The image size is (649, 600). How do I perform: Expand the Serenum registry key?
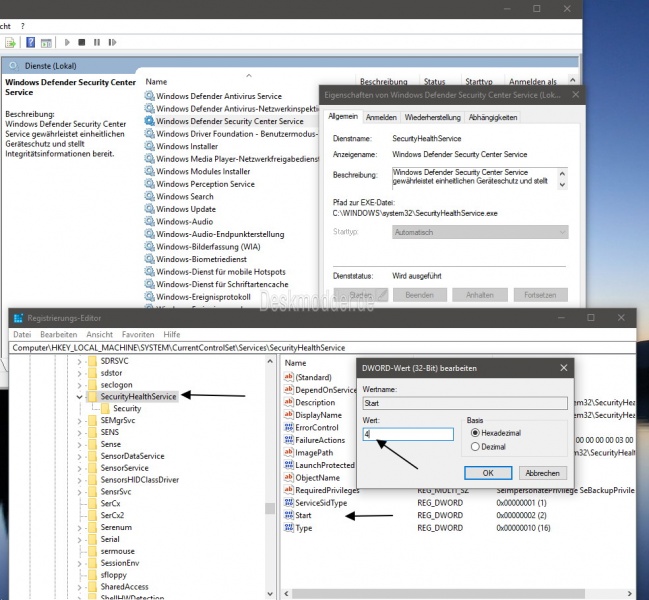pos(79,528)
